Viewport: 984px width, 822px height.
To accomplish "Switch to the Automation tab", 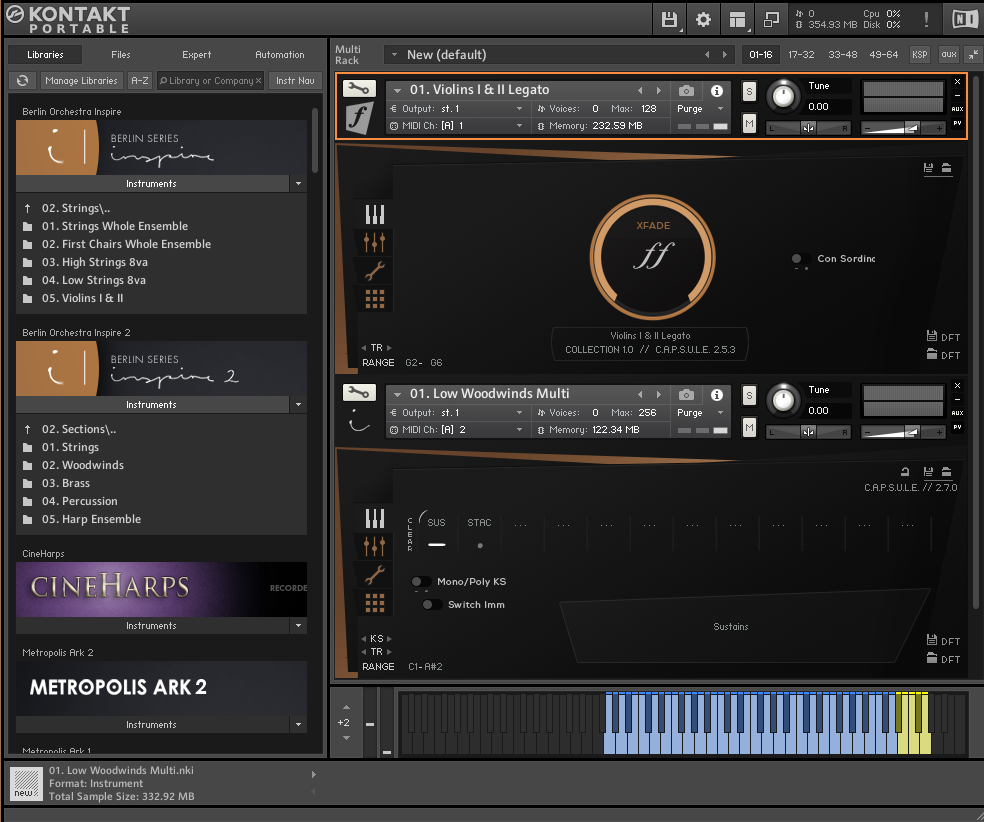I will tap(279, 55).
